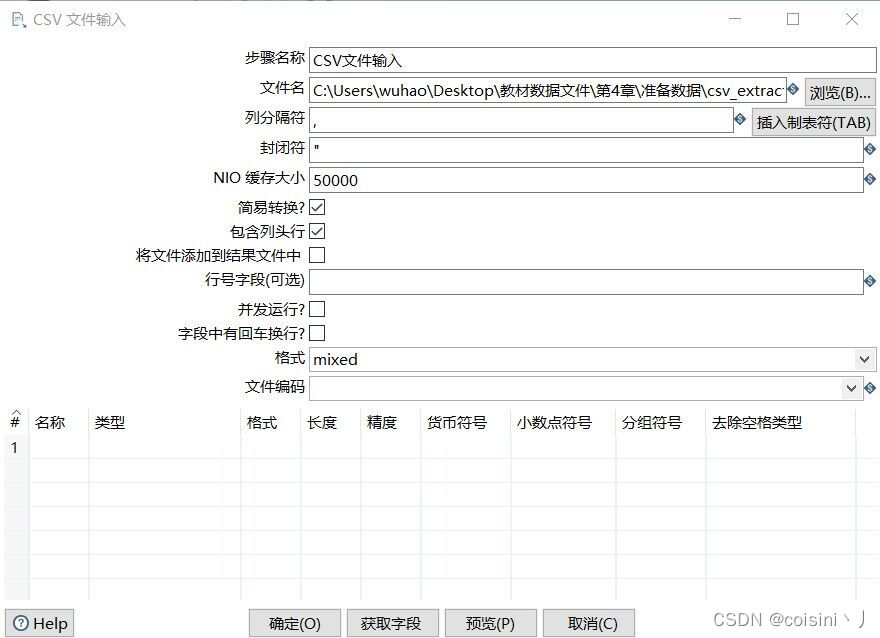Click the 获取字段 button
Viewport: 880px width, 638px height.
tap(392, 622)
